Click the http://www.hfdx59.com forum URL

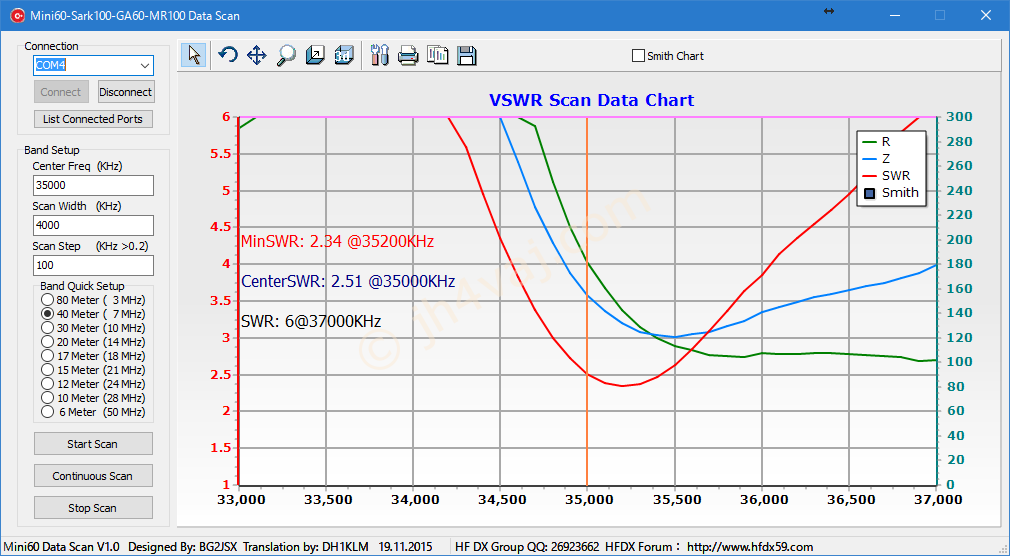click(x=750, y=547)
